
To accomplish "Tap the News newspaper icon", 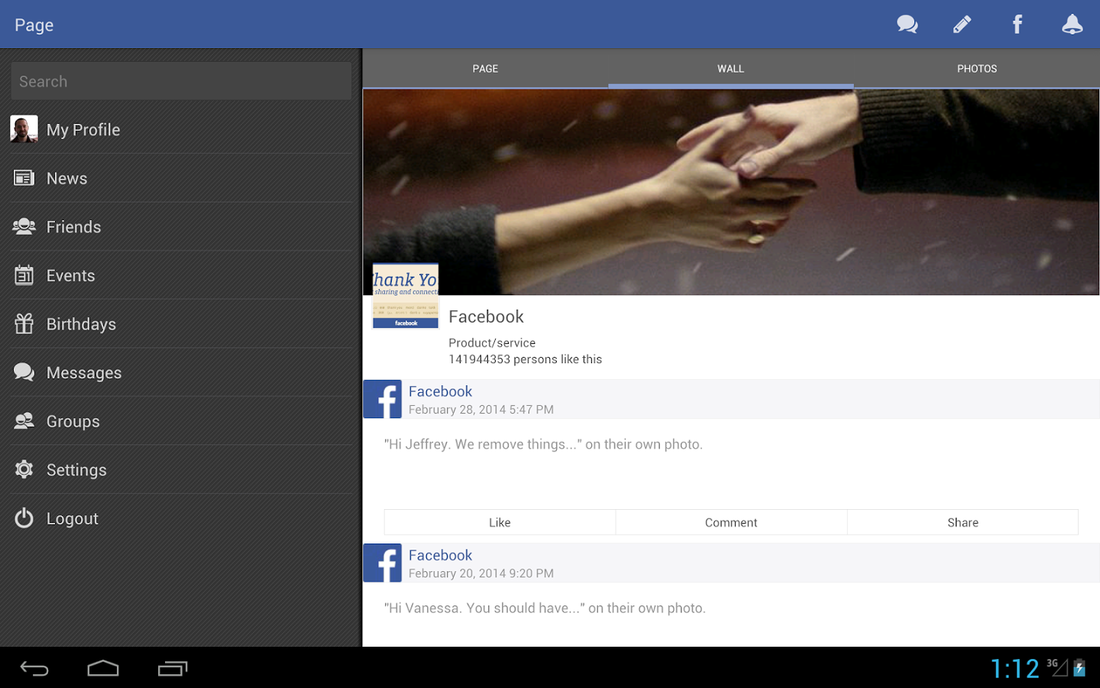I will (x=24, y=178).
